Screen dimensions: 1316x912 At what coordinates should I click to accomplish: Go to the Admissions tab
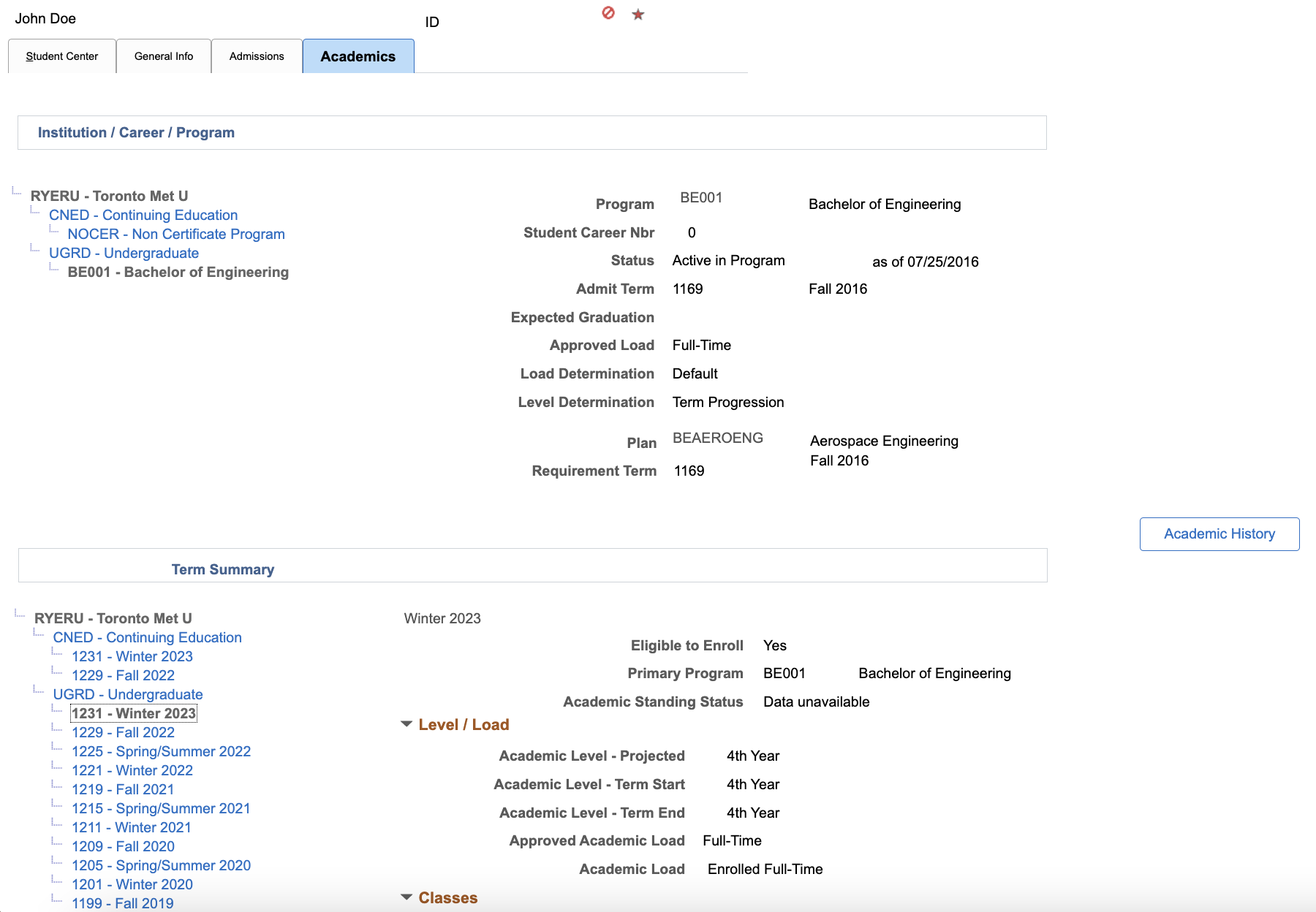(x=257, y=56)
